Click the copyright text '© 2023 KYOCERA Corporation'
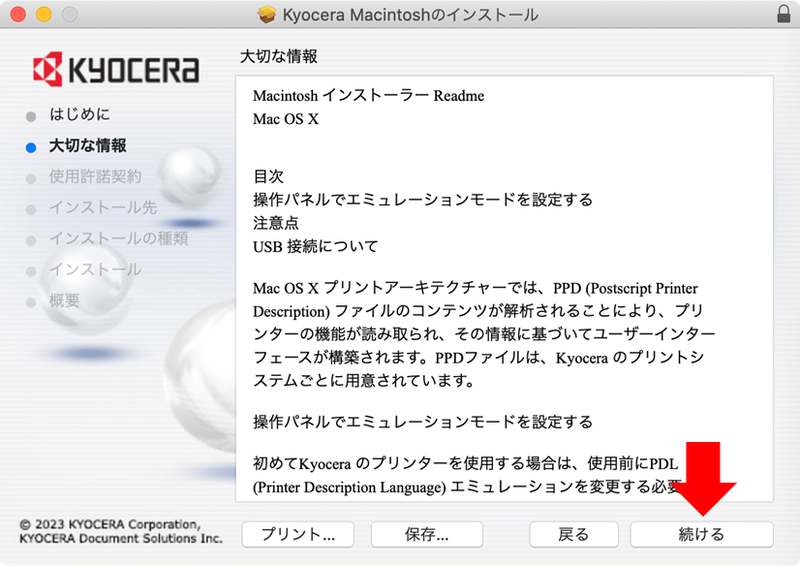The image size is (800, 566). pyautogui.click(x=110, y=524)
